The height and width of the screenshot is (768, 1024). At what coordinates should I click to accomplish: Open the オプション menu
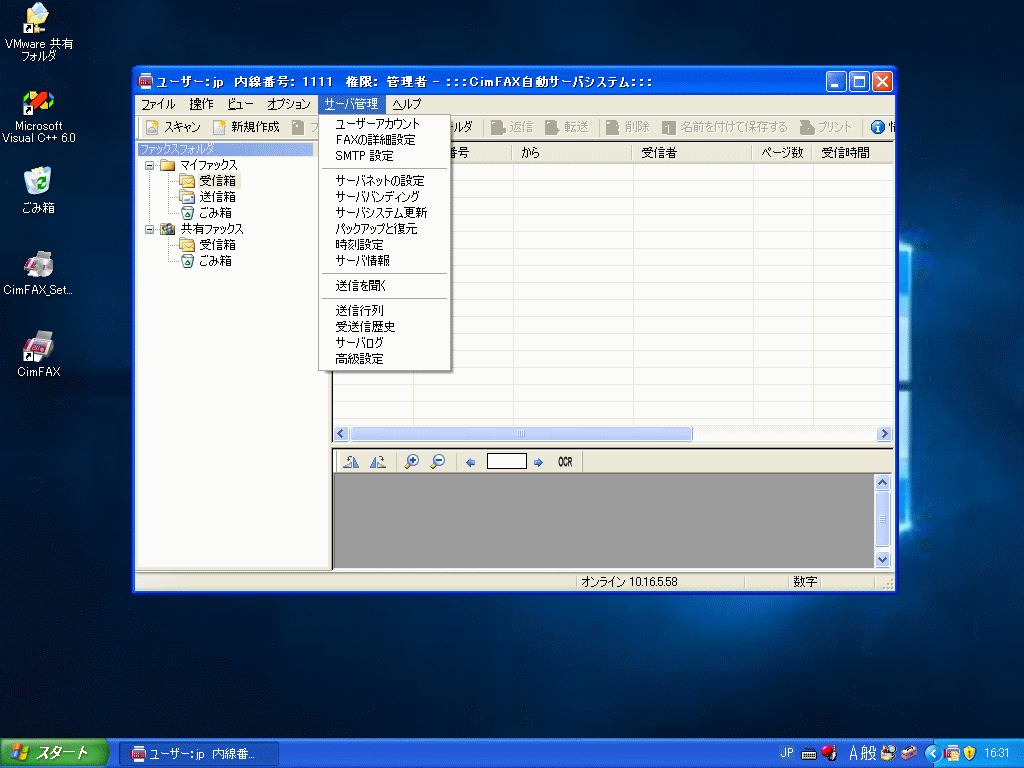point(289,104)
